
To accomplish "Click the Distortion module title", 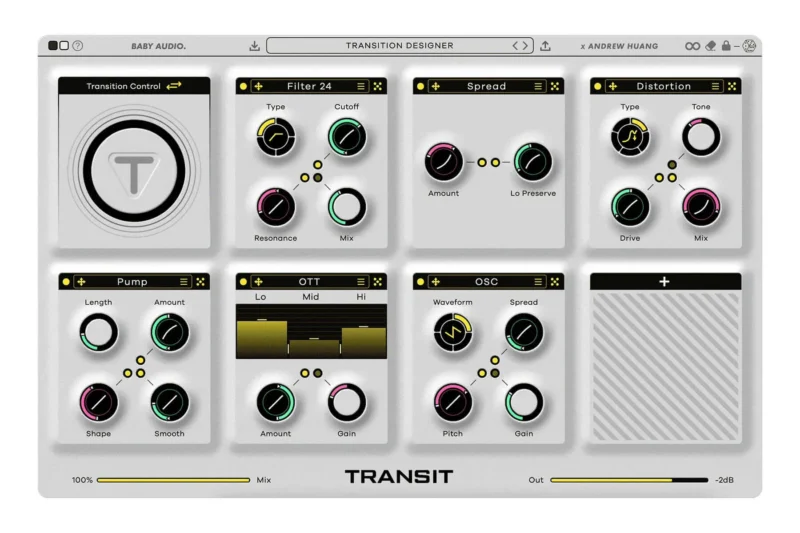I will coord(663,86).
